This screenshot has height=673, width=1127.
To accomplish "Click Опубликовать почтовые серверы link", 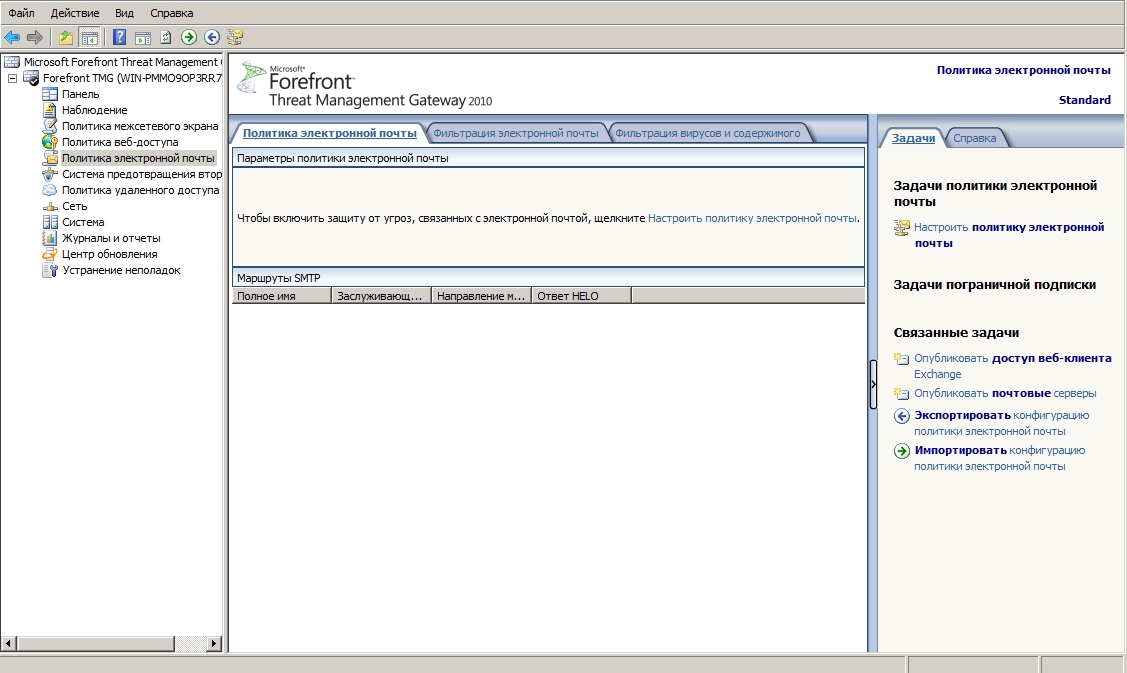I will (1005, 393).
